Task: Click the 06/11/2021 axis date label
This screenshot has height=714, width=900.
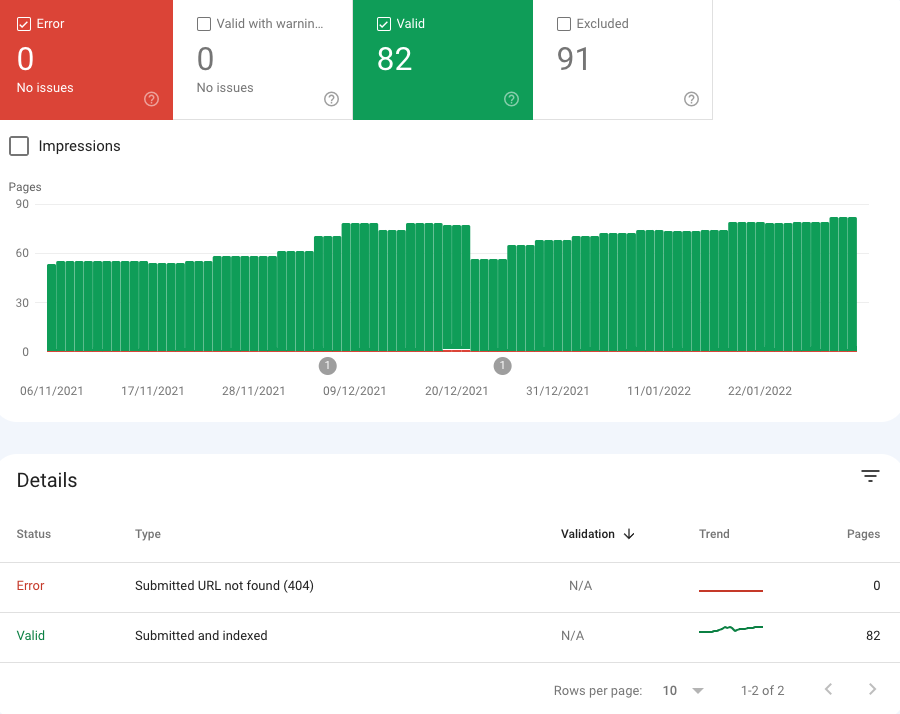Action: [52, 391]
